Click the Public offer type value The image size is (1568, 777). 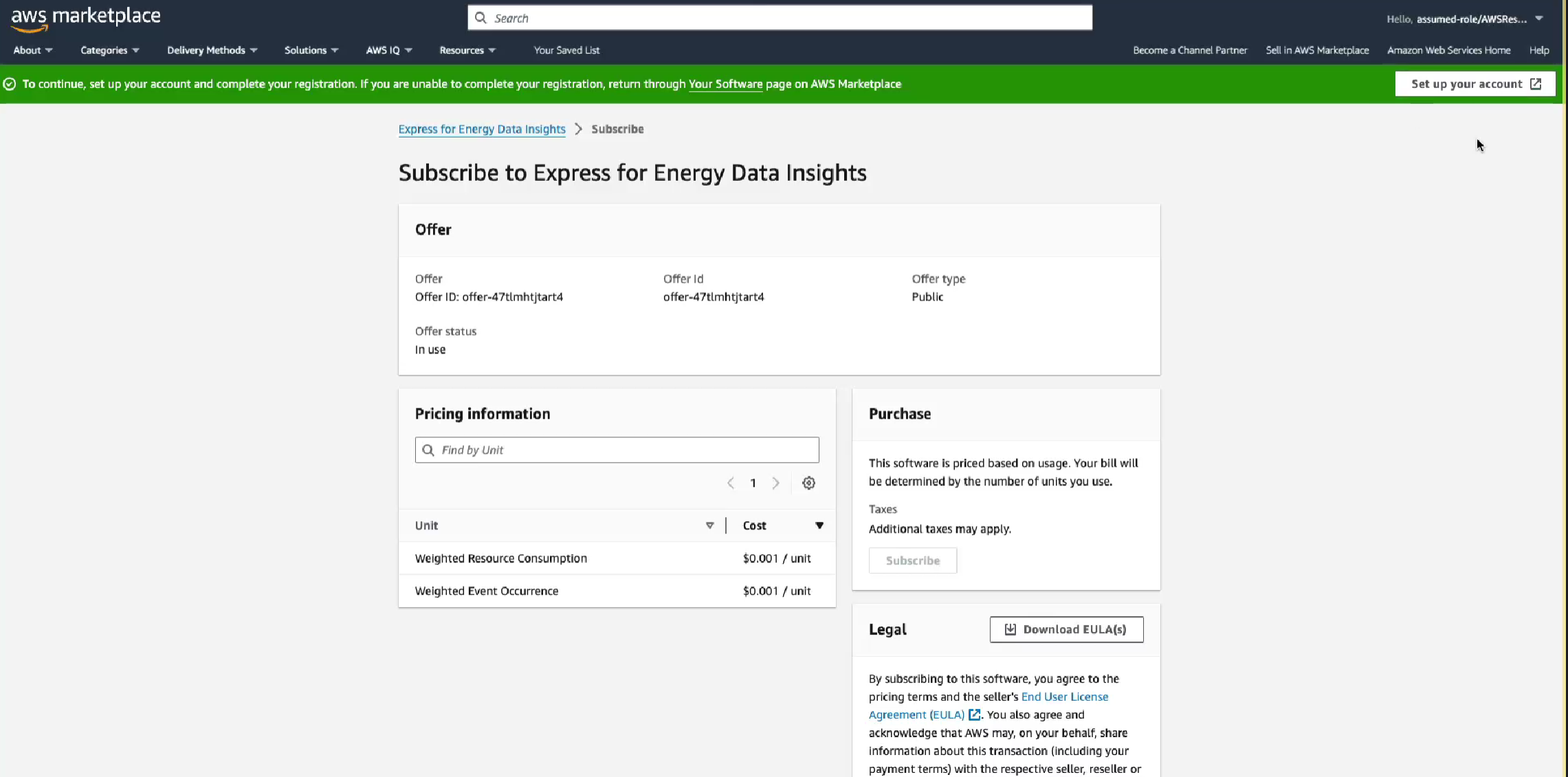coord(927,297)
